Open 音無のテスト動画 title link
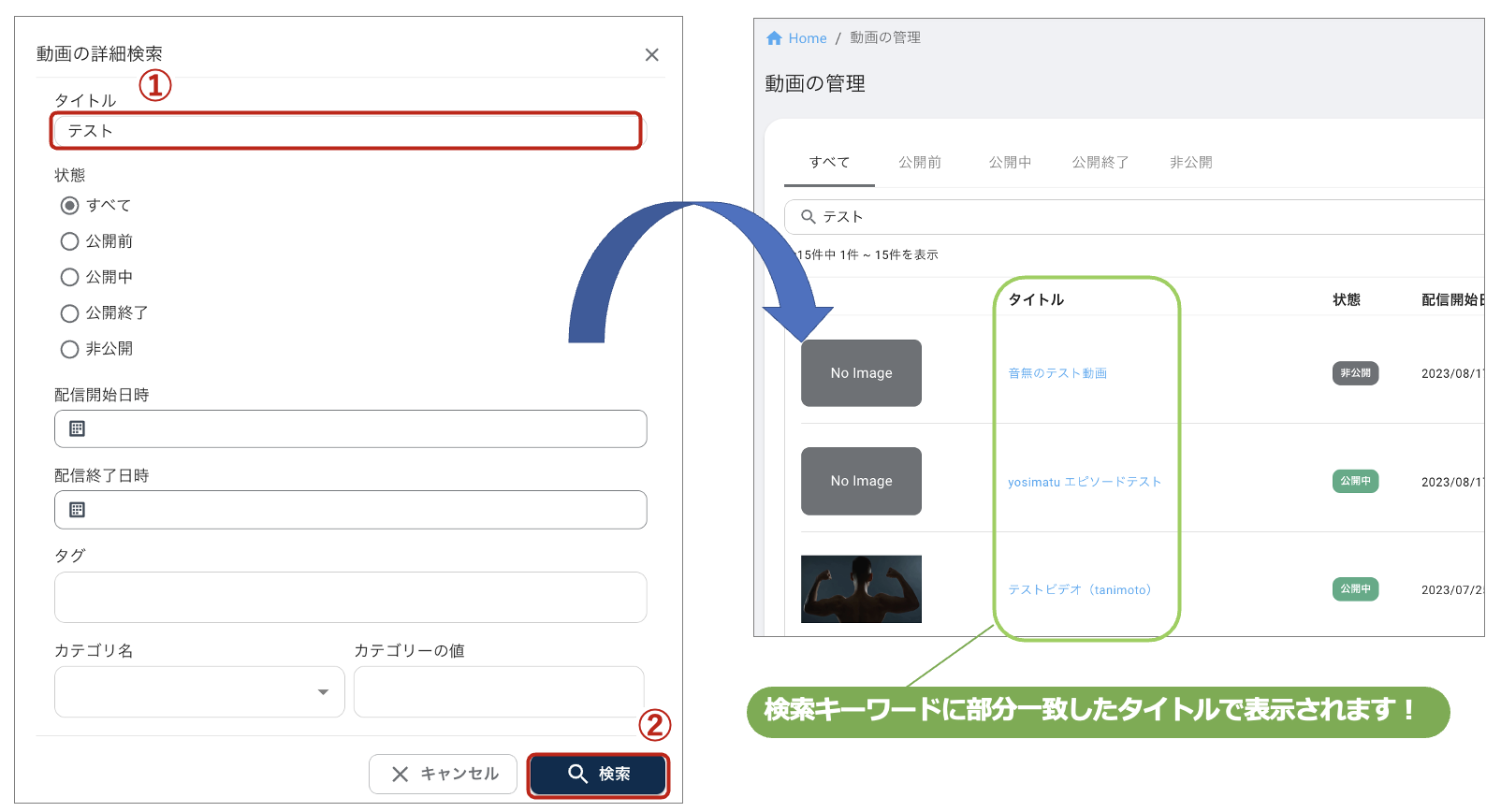Image resolution: width=1501 pixels, height=812 pixels. point(1057,373)
